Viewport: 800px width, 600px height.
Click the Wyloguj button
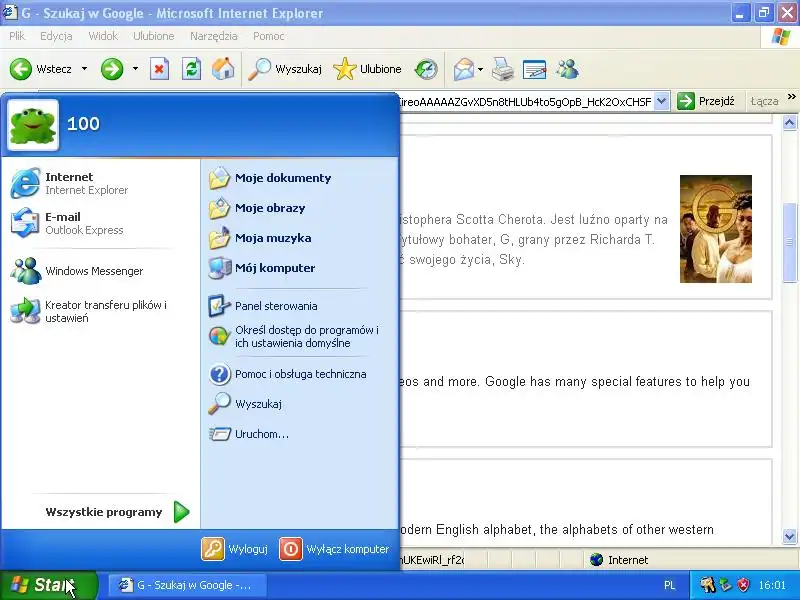coord(235,549)
